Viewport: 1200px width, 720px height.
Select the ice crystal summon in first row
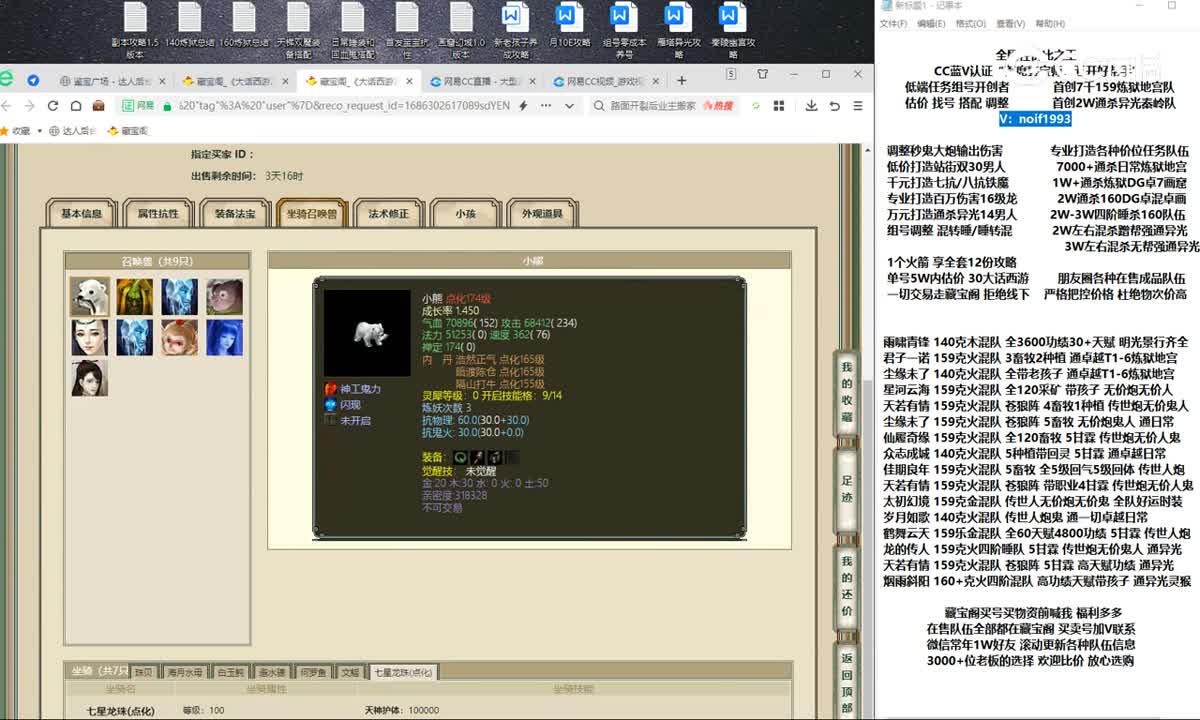coord(180,296)
